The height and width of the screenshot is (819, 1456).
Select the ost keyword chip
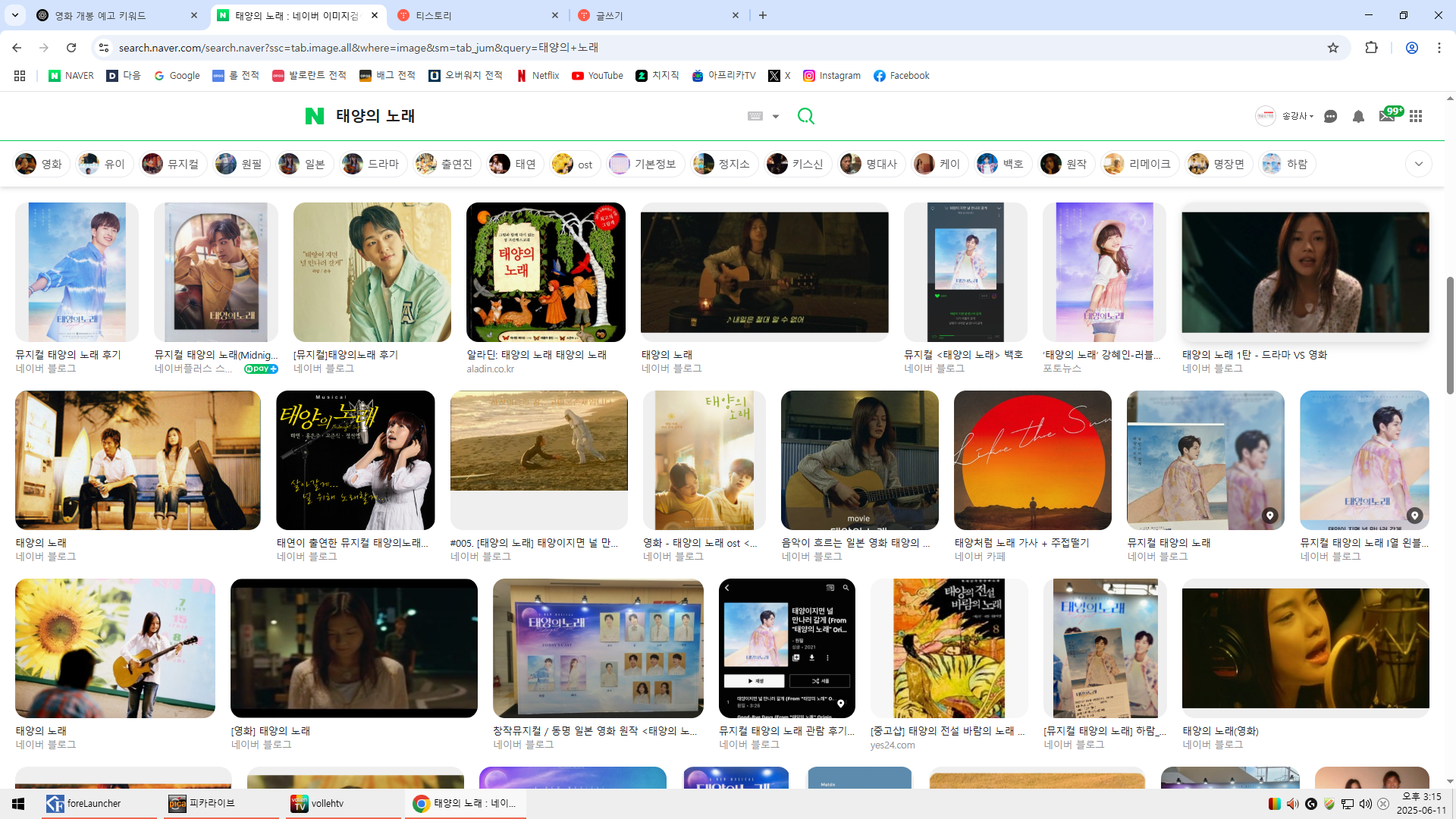(x=573, y=164)
